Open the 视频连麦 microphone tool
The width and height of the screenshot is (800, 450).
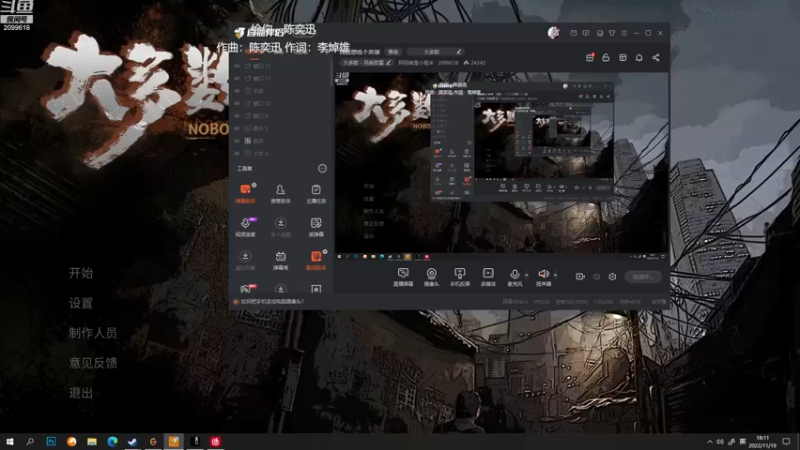(245, 227)
